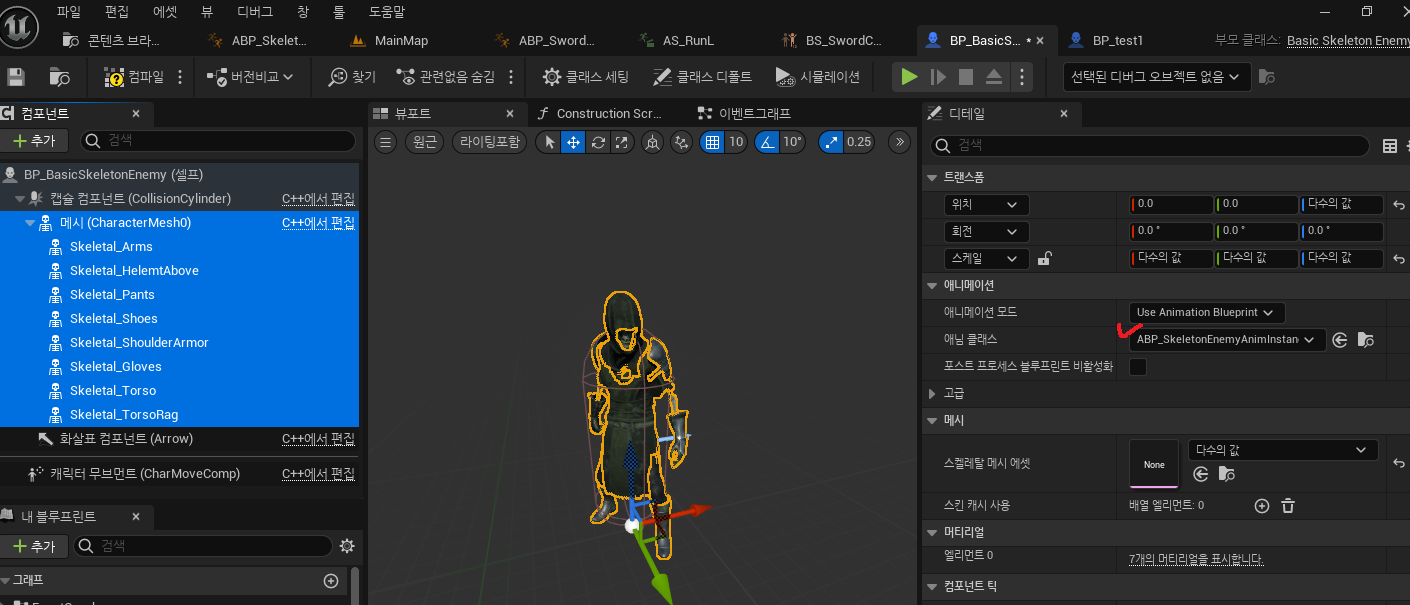Click the 추가 button in 내 블루프린트 panel
Screen dimensions: 1410x605
coord(34,546)
